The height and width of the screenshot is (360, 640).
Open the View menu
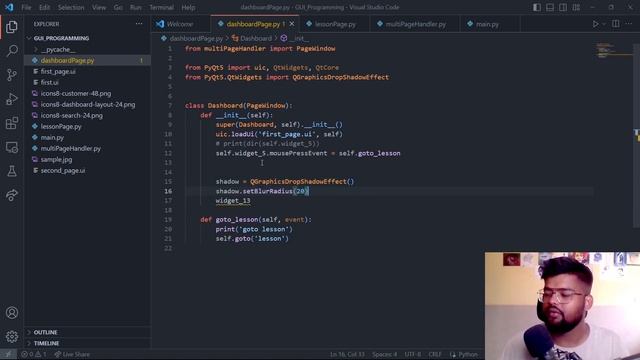[x=99, y=7]
